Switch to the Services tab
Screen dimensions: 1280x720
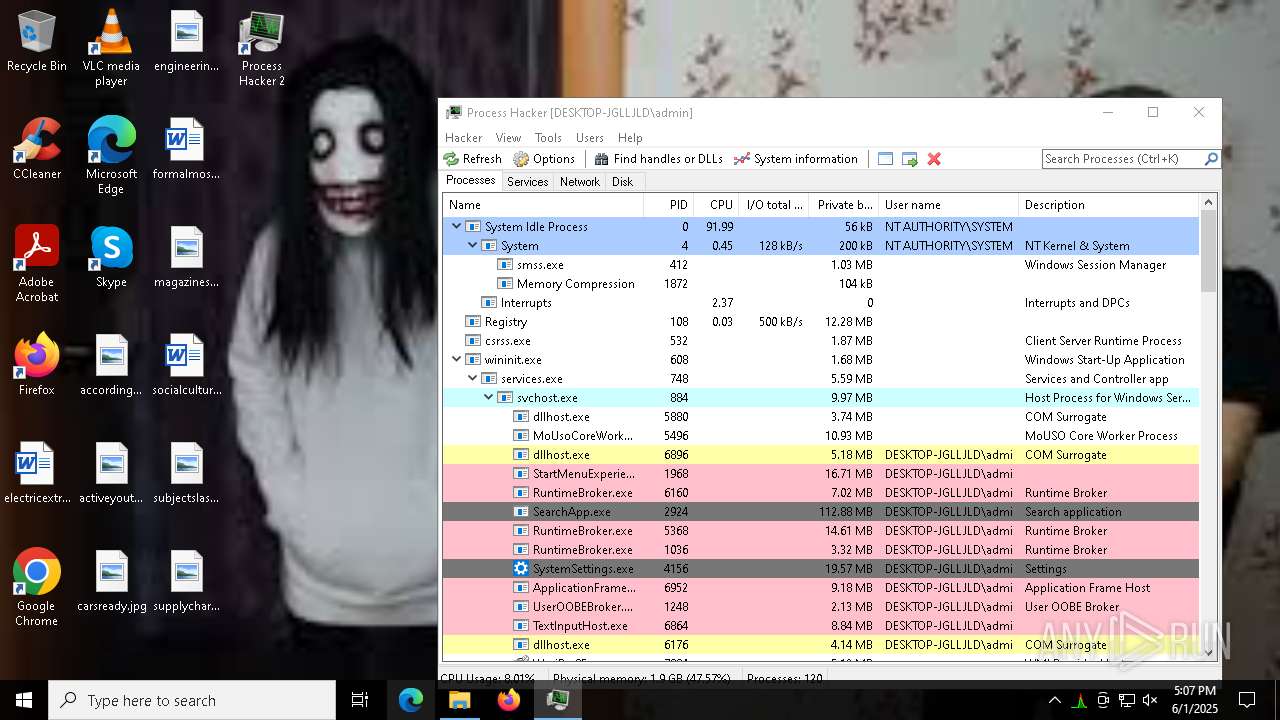click(527, 182)
